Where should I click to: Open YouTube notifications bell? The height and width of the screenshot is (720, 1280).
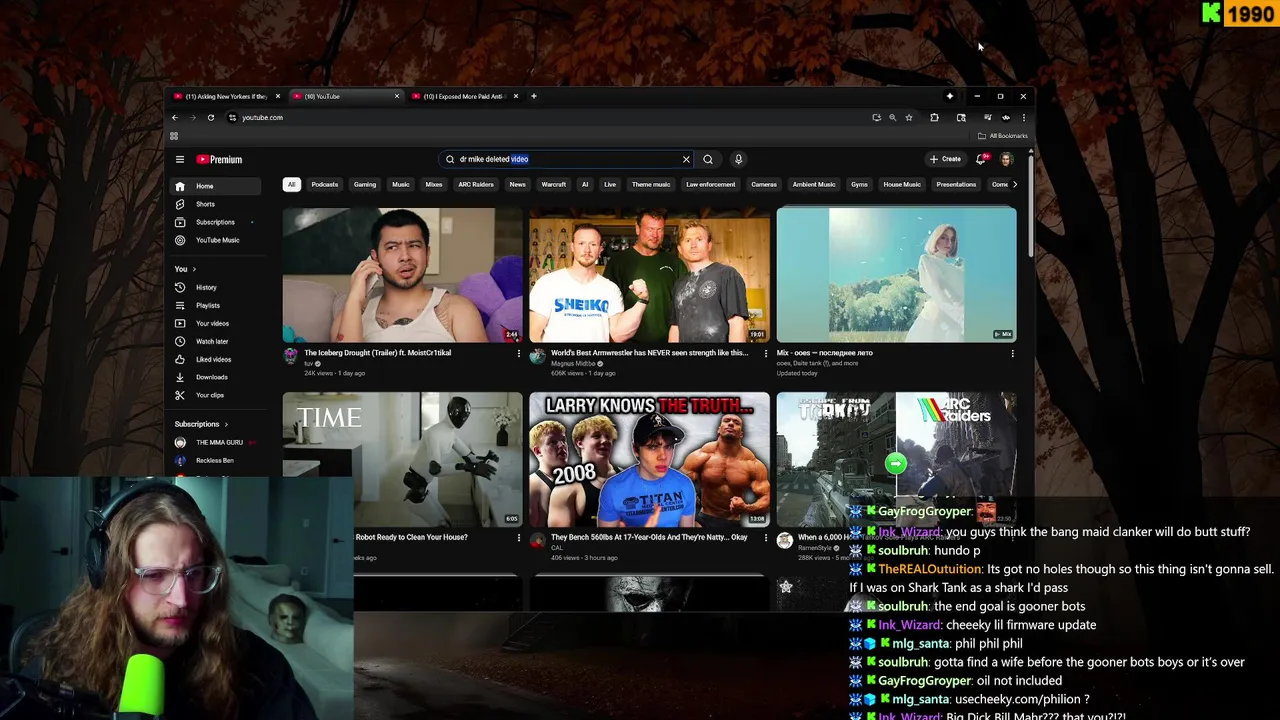click(x=981, y=159)
